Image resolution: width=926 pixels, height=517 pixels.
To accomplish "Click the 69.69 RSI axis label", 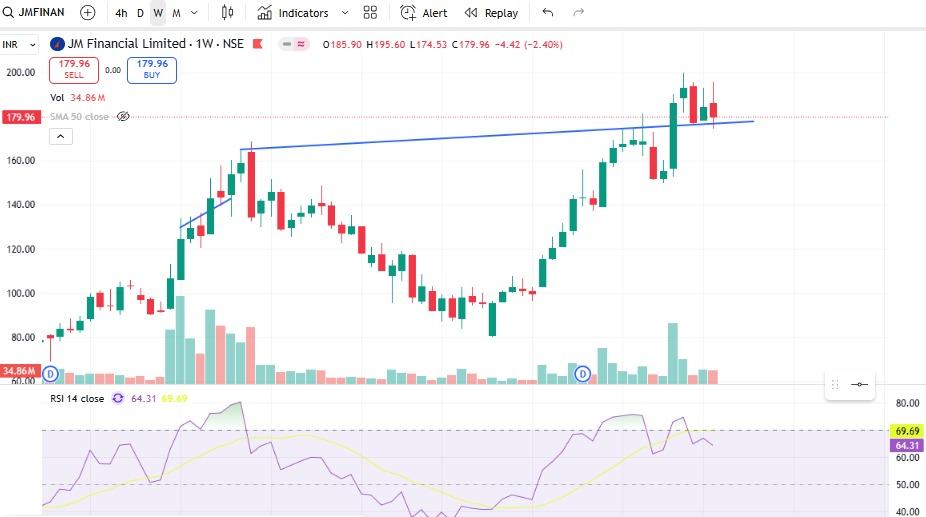I will 907,431.
